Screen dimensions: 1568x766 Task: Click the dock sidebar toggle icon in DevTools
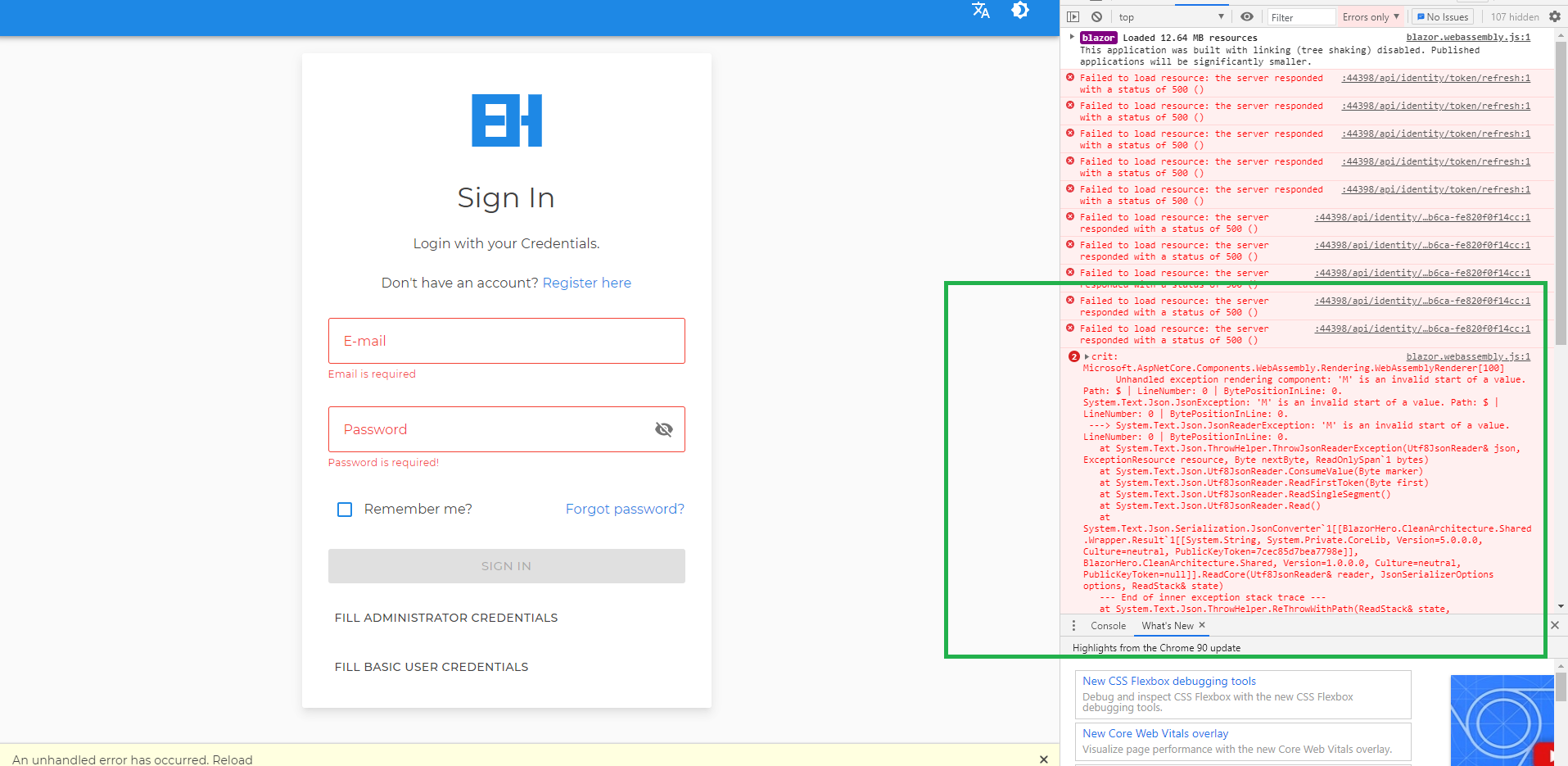(x=1073, y=16)
